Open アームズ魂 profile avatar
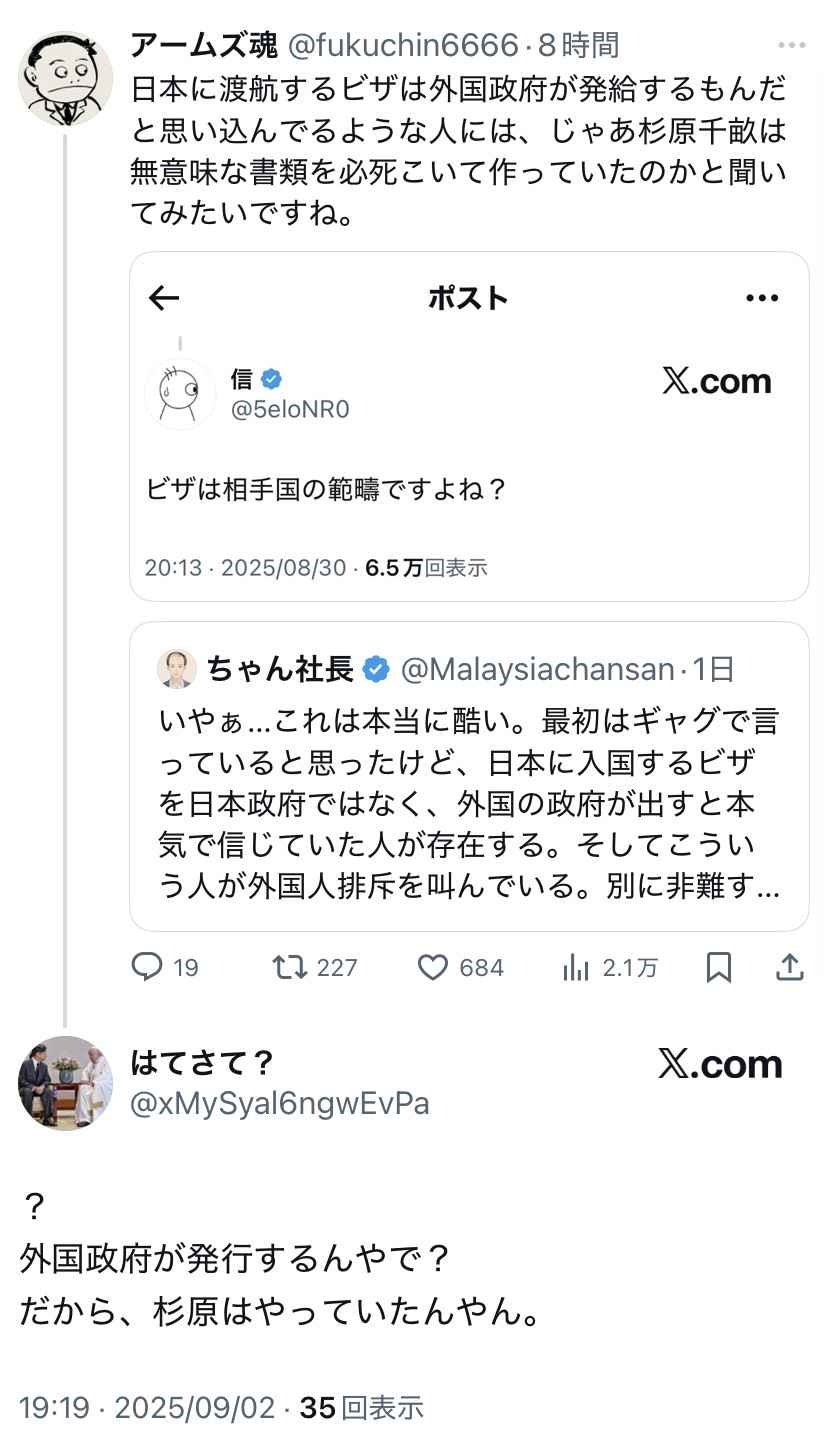This screenshot has height=1436, width=828. click(x=65, y=78)
